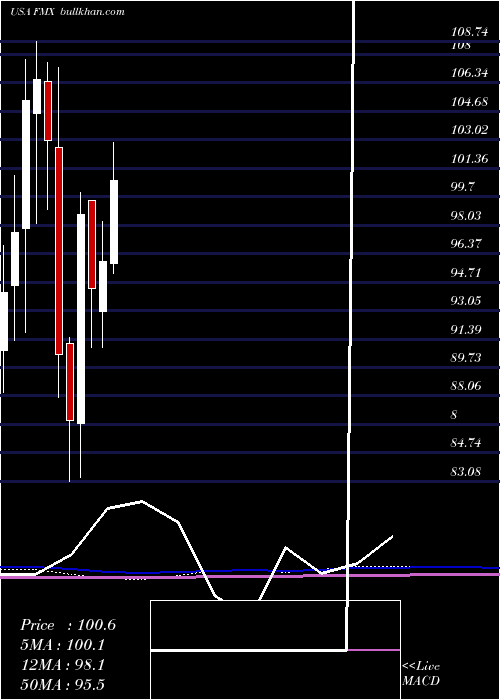Click the 'USA FMX bullkhan.com' header text

tap(67, 12)
